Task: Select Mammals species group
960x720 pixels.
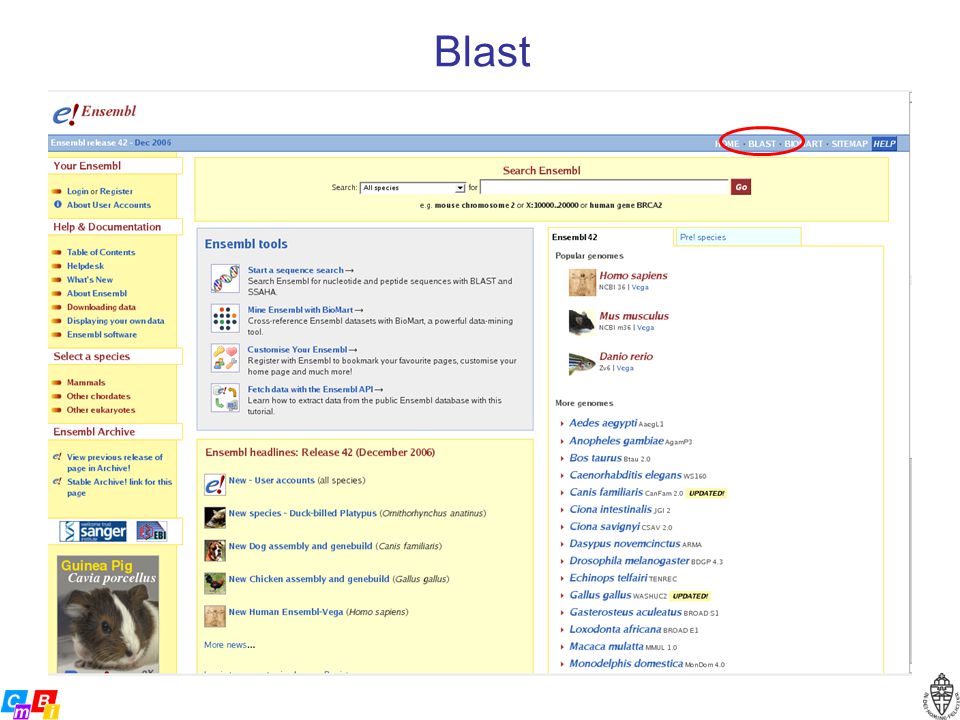Action: pos(86,383)
